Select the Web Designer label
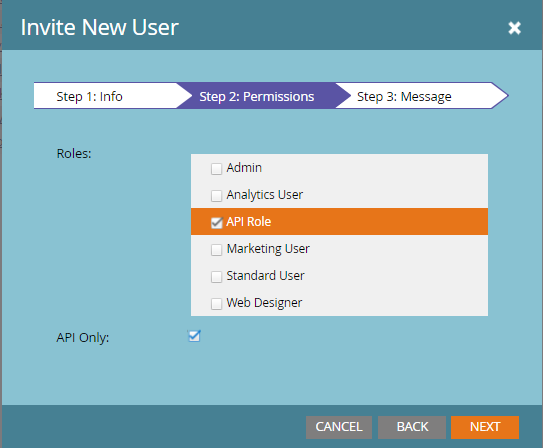Image resolution: width=543 pixels, height=448 pixels. (264, 303)
